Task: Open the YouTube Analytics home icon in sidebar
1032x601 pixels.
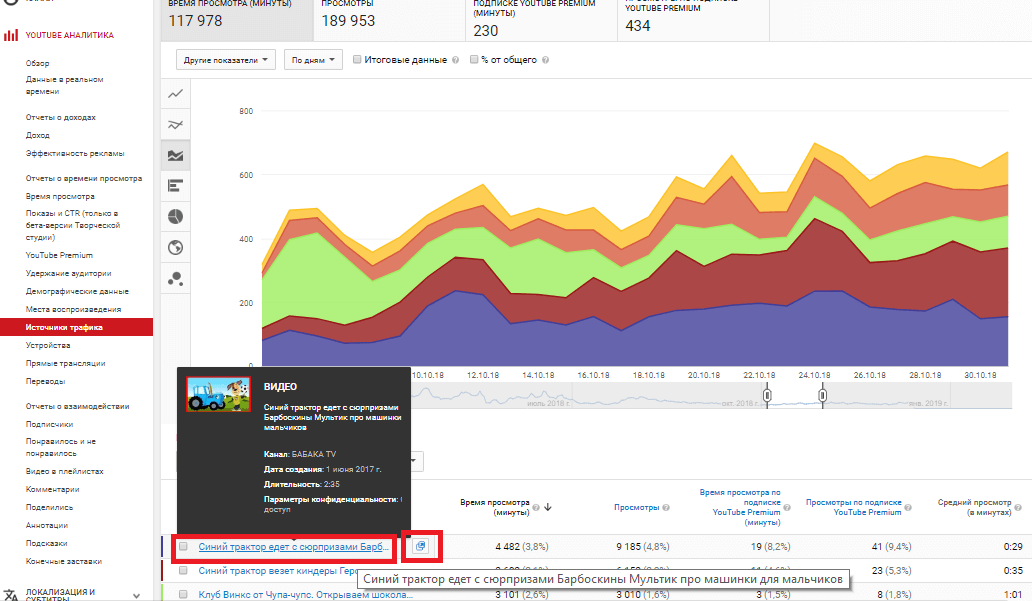Action: [x=11, y=36]
